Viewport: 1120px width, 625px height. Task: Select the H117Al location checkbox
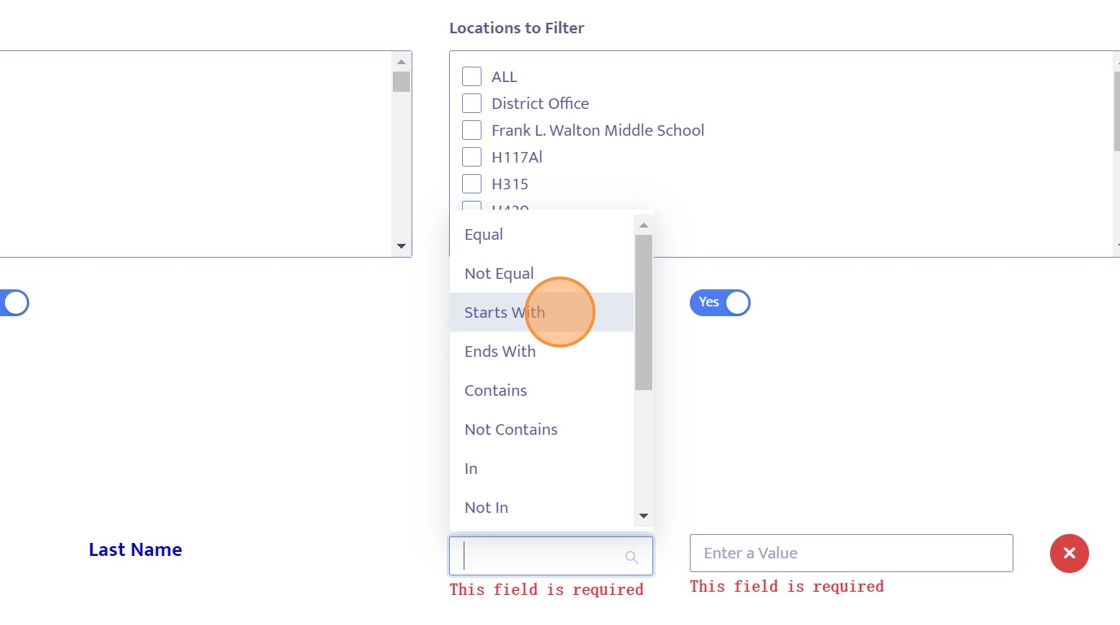click(472, 157)
